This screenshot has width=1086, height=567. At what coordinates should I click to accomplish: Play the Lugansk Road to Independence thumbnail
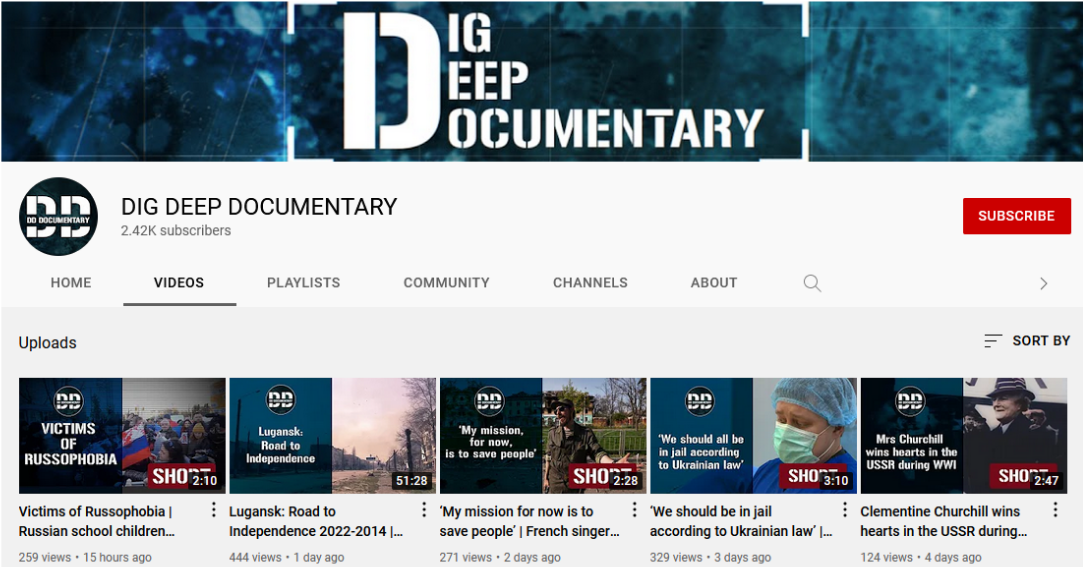point(332,435)
